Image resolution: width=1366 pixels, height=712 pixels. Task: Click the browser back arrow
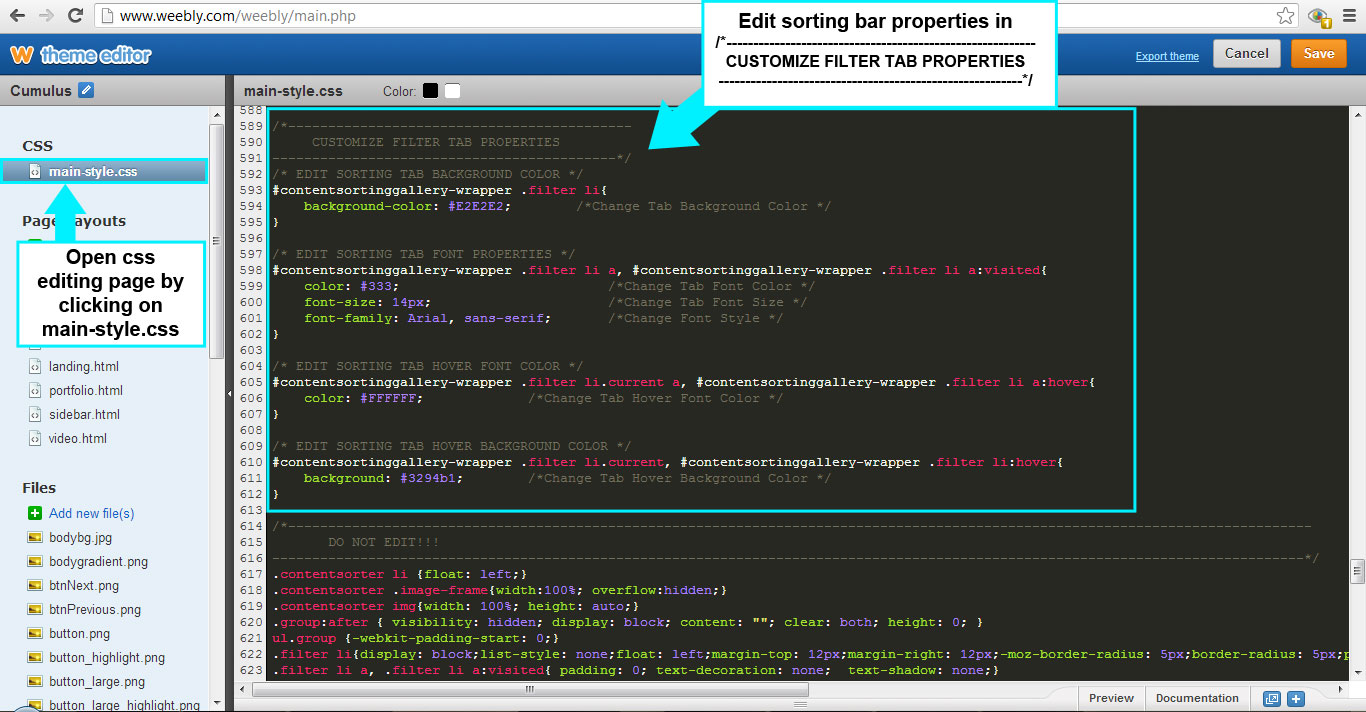tap(16, 16)
